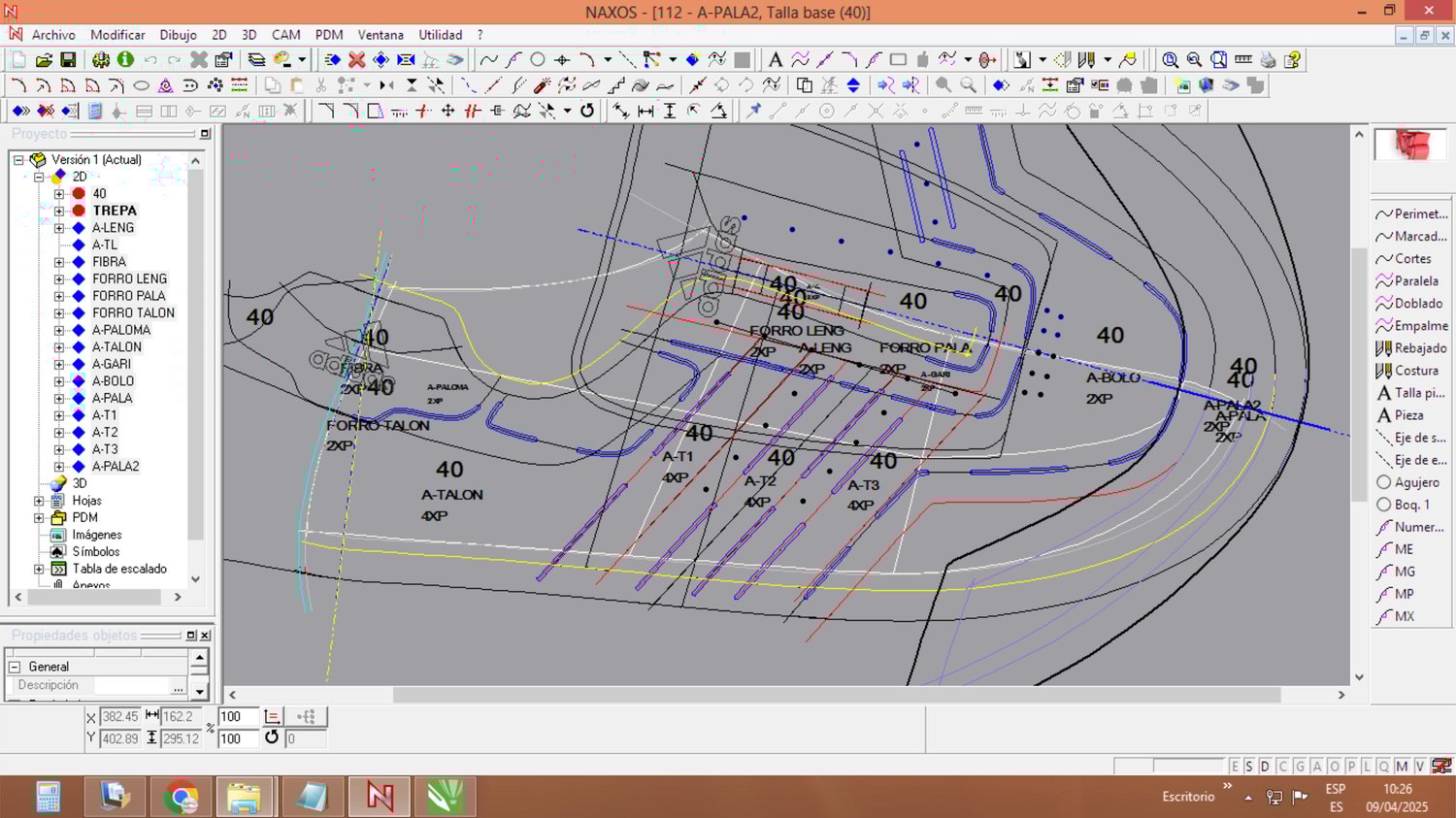The image size is (1456, 818).
Task: Open the Dibujo menu
Action: pos(178,35)
